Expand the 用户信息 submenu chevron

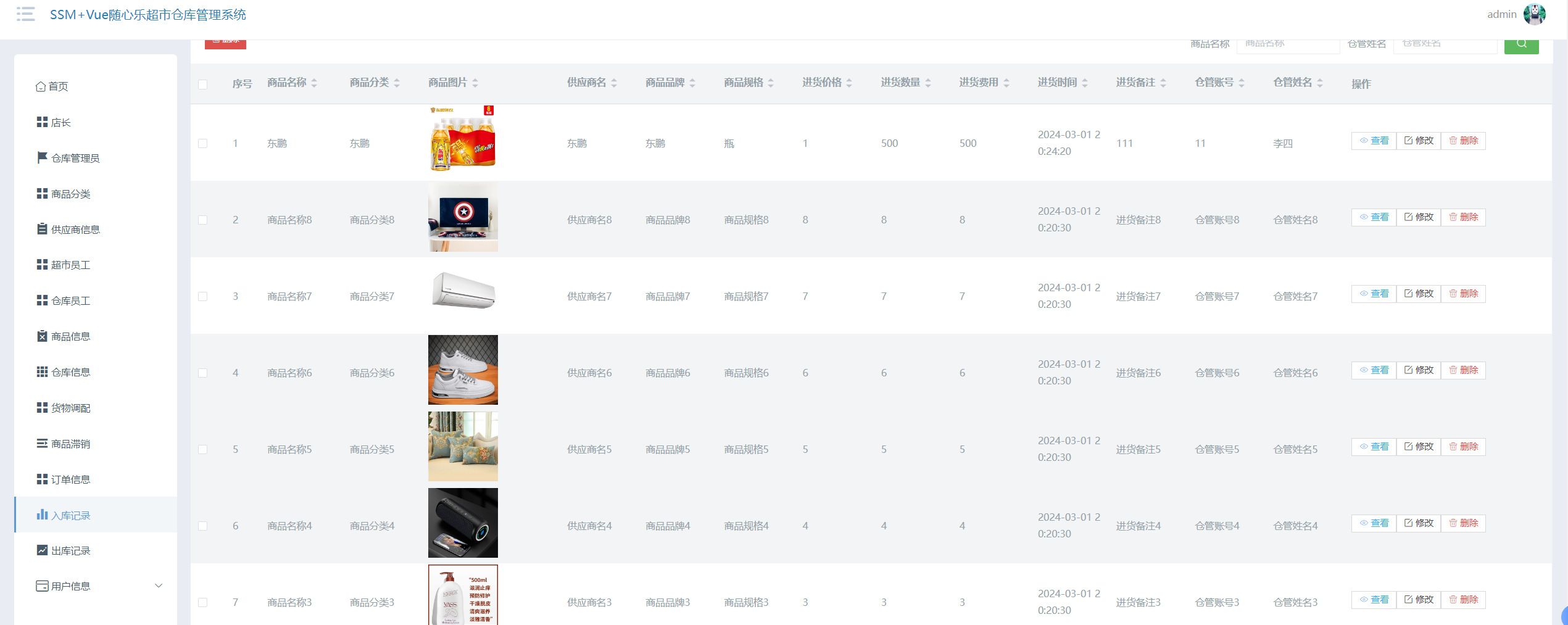pyautogui.click(x=159, y=586)
